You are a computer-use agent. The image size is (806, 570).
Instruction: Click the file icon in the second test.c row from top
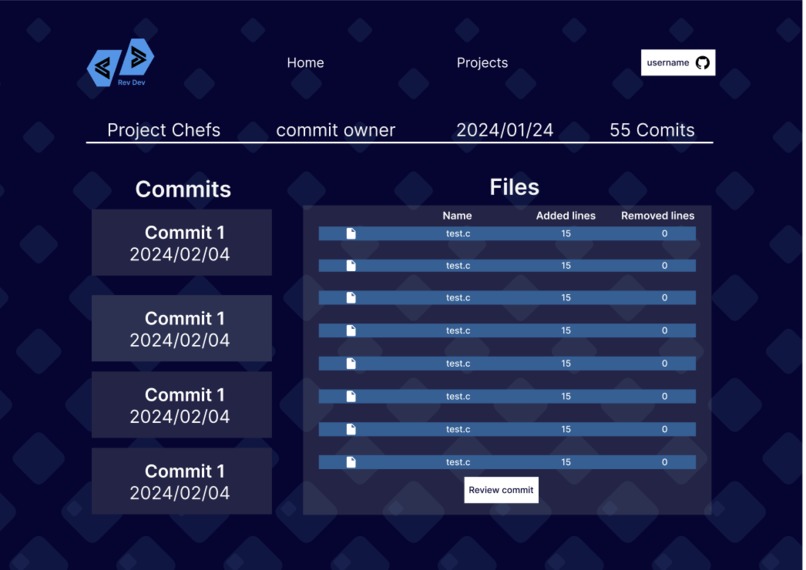(x=351, y=265)
